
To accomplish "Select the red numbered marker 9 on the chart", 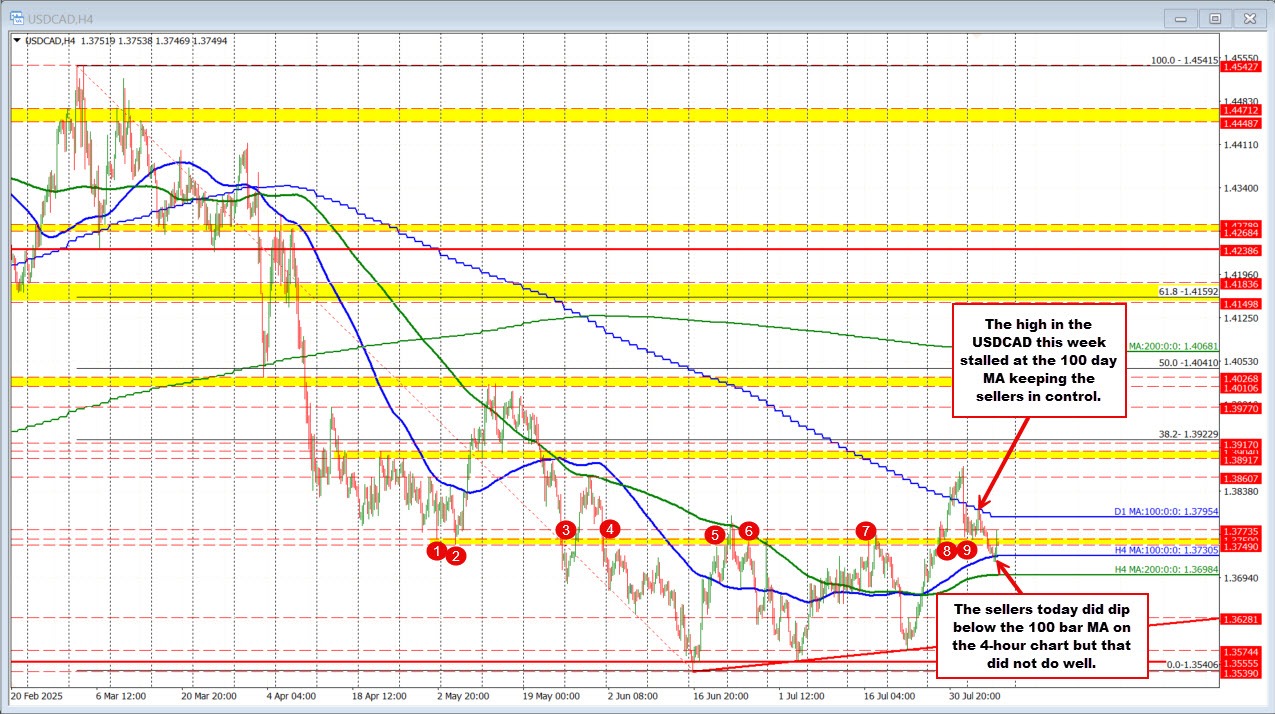I will (x=966, y=549).
